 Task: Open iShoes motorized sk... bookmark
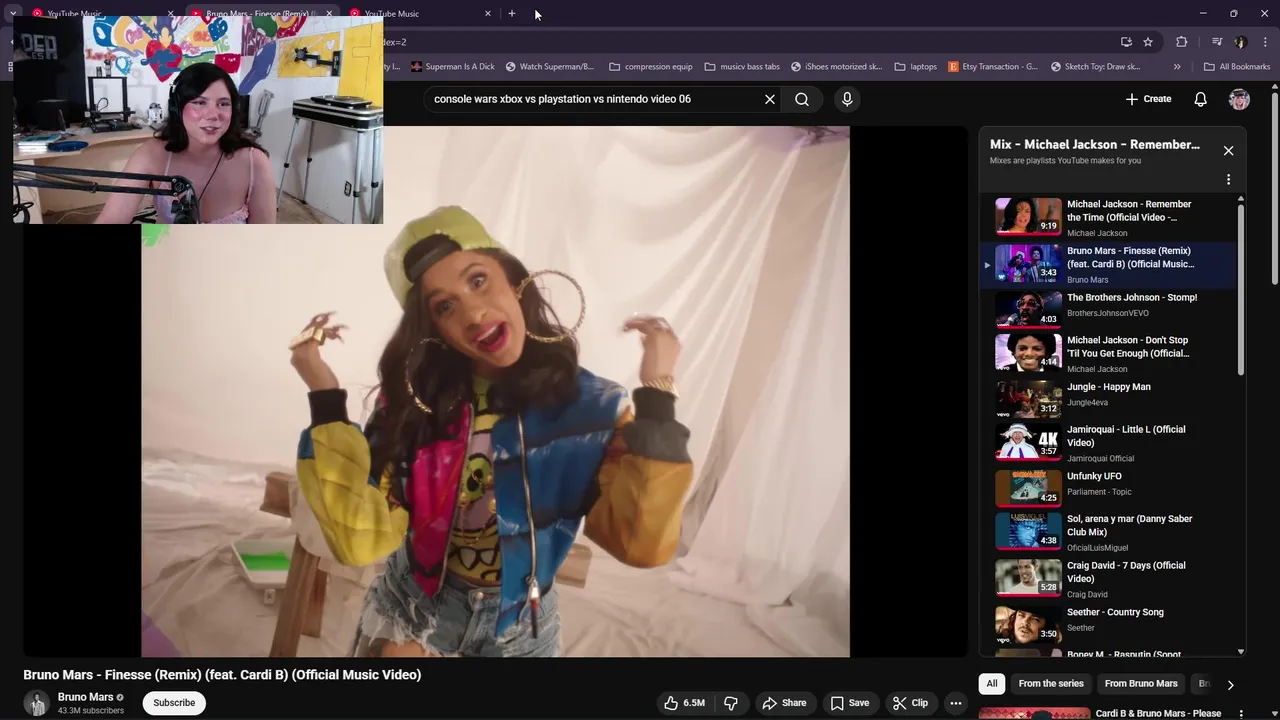pyautogui.click(x=836, y=67)
